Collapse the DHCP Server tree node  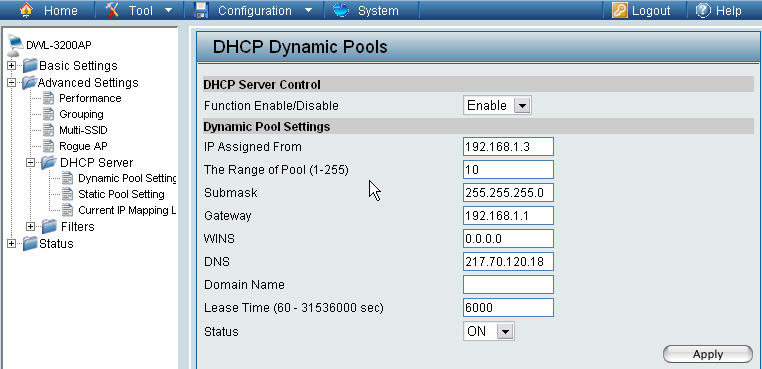coord(31,162)
